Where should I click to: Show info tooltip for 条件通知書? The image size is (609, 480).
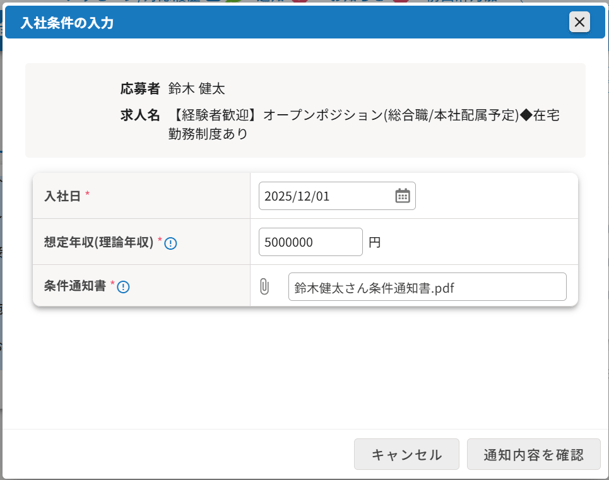point(123,287)
